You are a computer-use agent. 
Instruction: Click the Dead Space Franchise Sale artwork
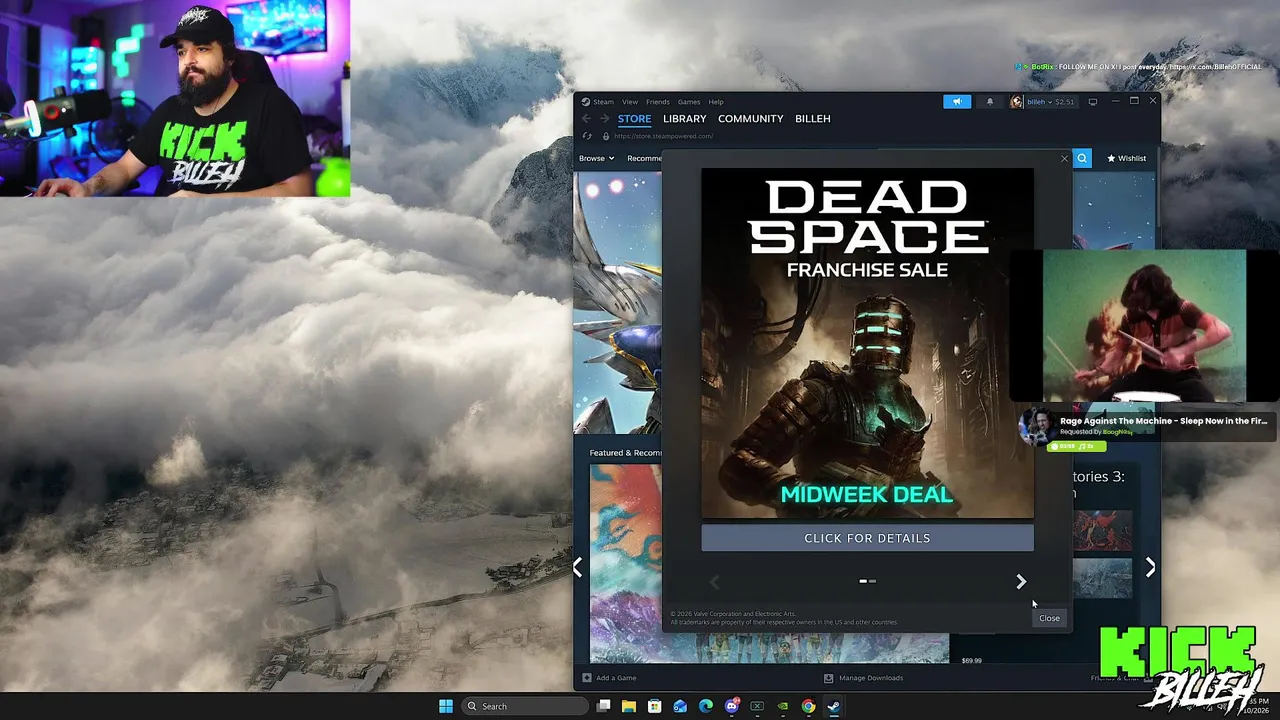[867, 343]
